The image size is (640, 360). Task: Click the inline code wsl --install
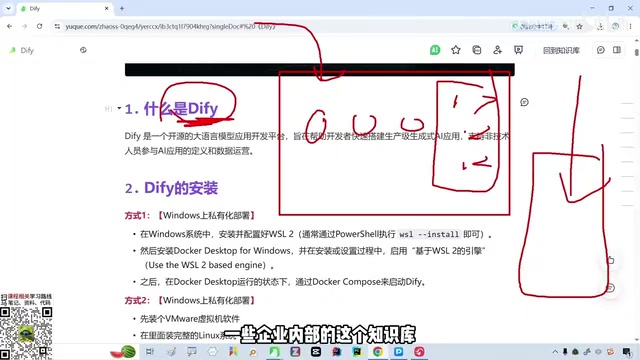[429, 234]
